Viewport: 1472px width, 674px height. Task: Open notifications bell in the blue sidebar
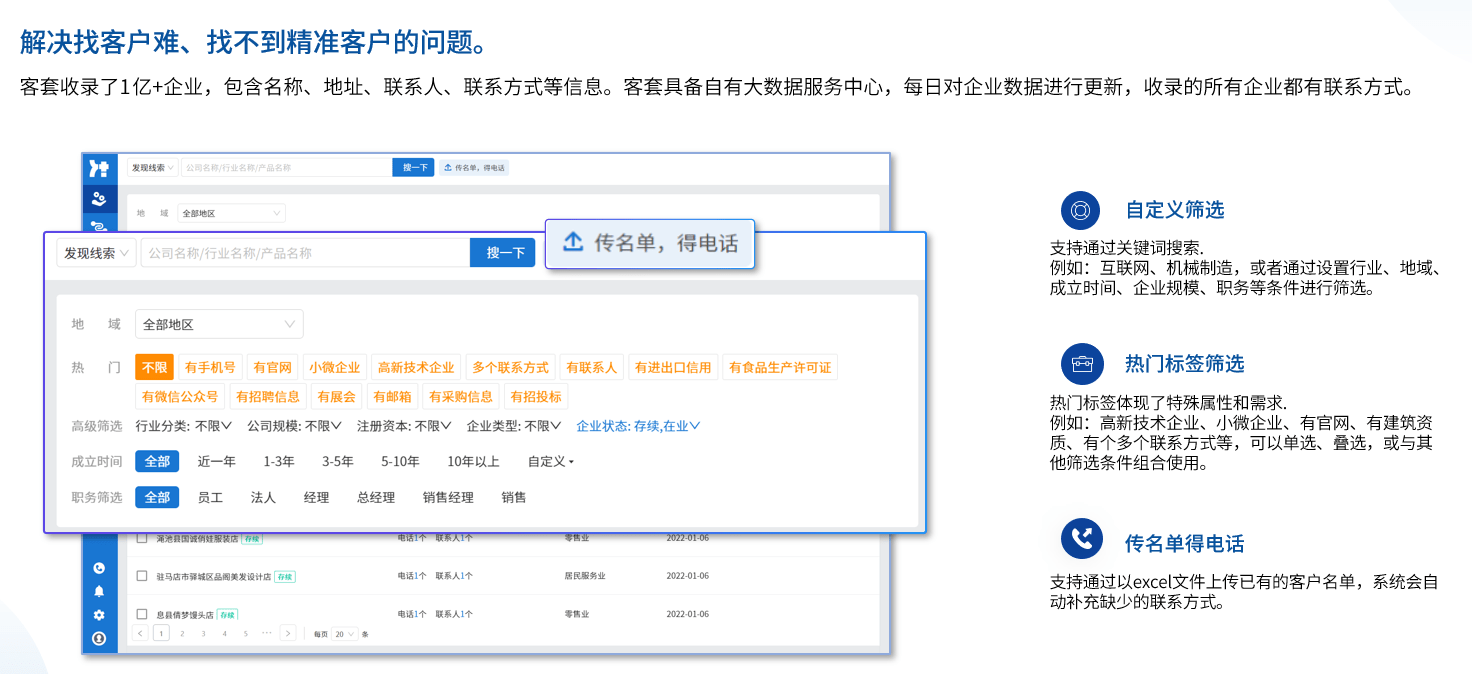99,591
